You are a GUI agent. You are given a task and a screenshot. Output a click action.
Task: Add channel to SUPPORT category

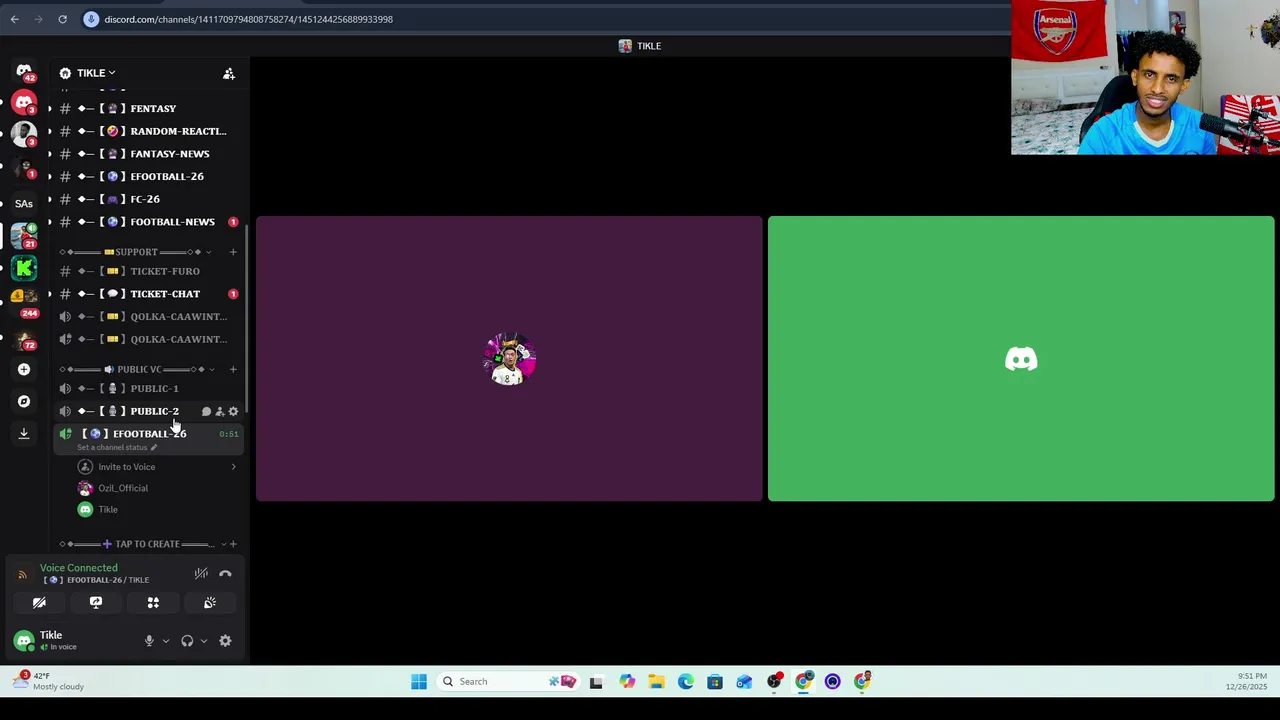click(x=233, y=252)
